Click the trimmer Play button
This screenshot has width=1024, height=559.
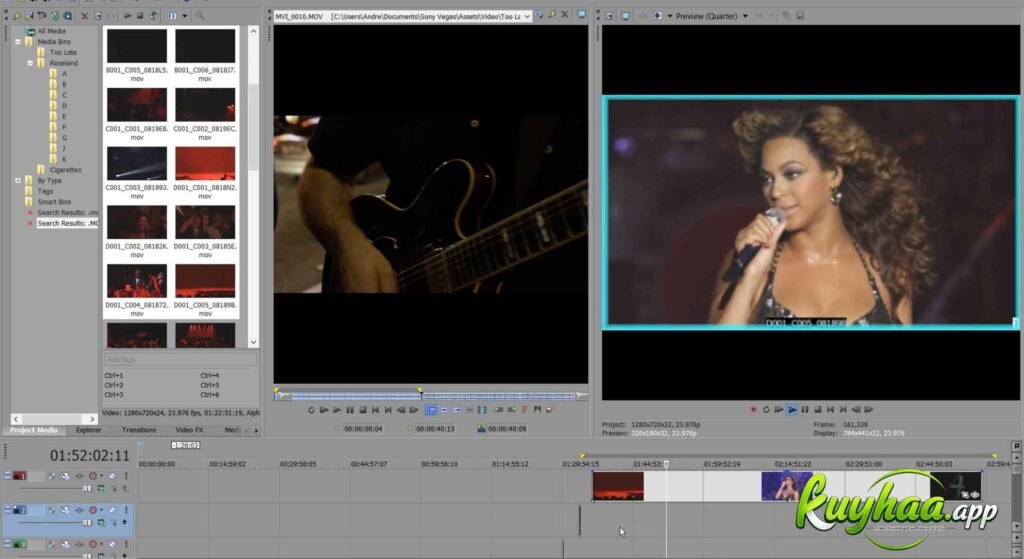click(x=337, y=410)
